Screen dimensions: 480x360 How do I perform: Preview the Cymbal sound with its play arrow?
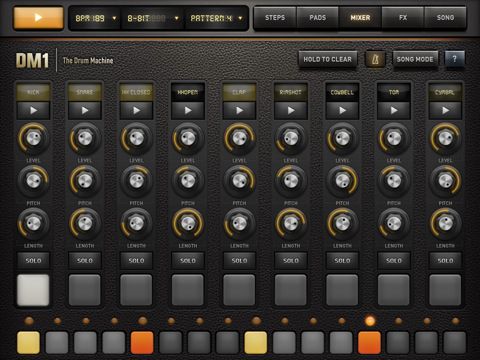pyautogui.click(x=445, y=110)
